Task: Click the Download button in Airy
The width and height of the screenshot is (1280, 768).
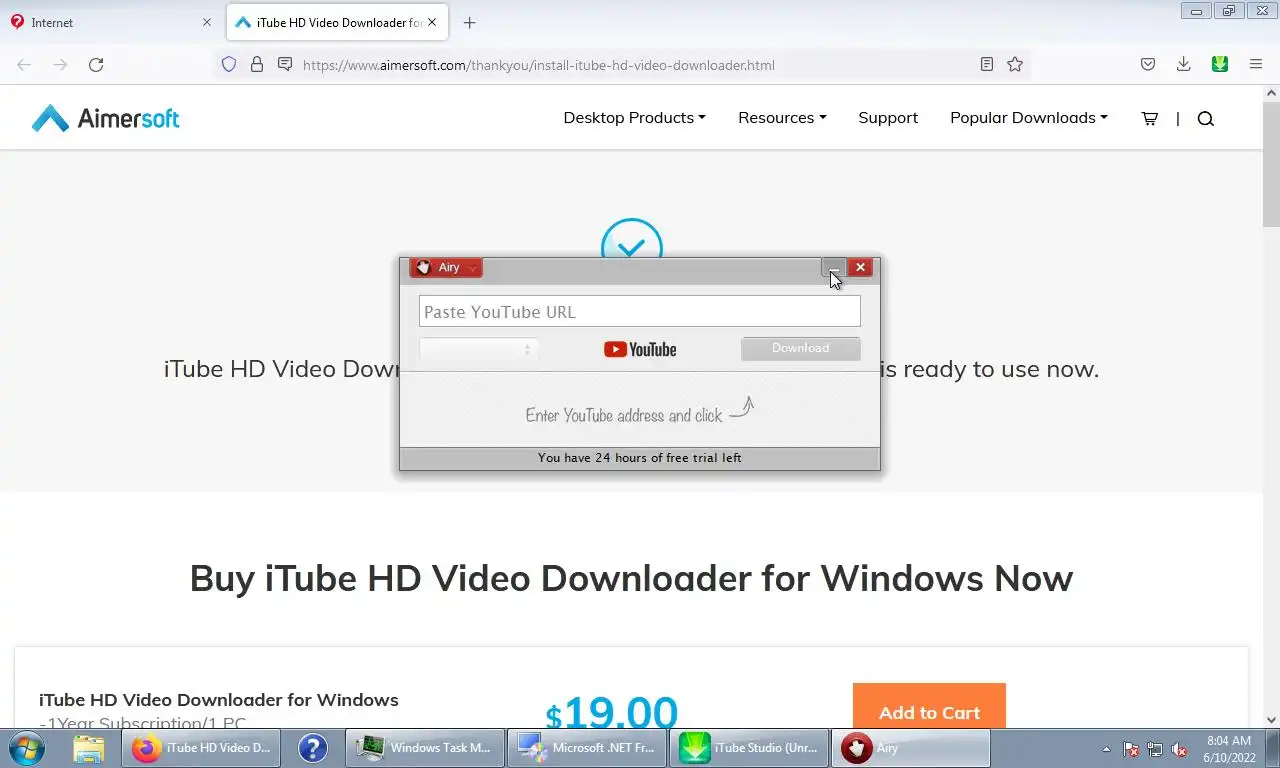Action: [800, 348]
